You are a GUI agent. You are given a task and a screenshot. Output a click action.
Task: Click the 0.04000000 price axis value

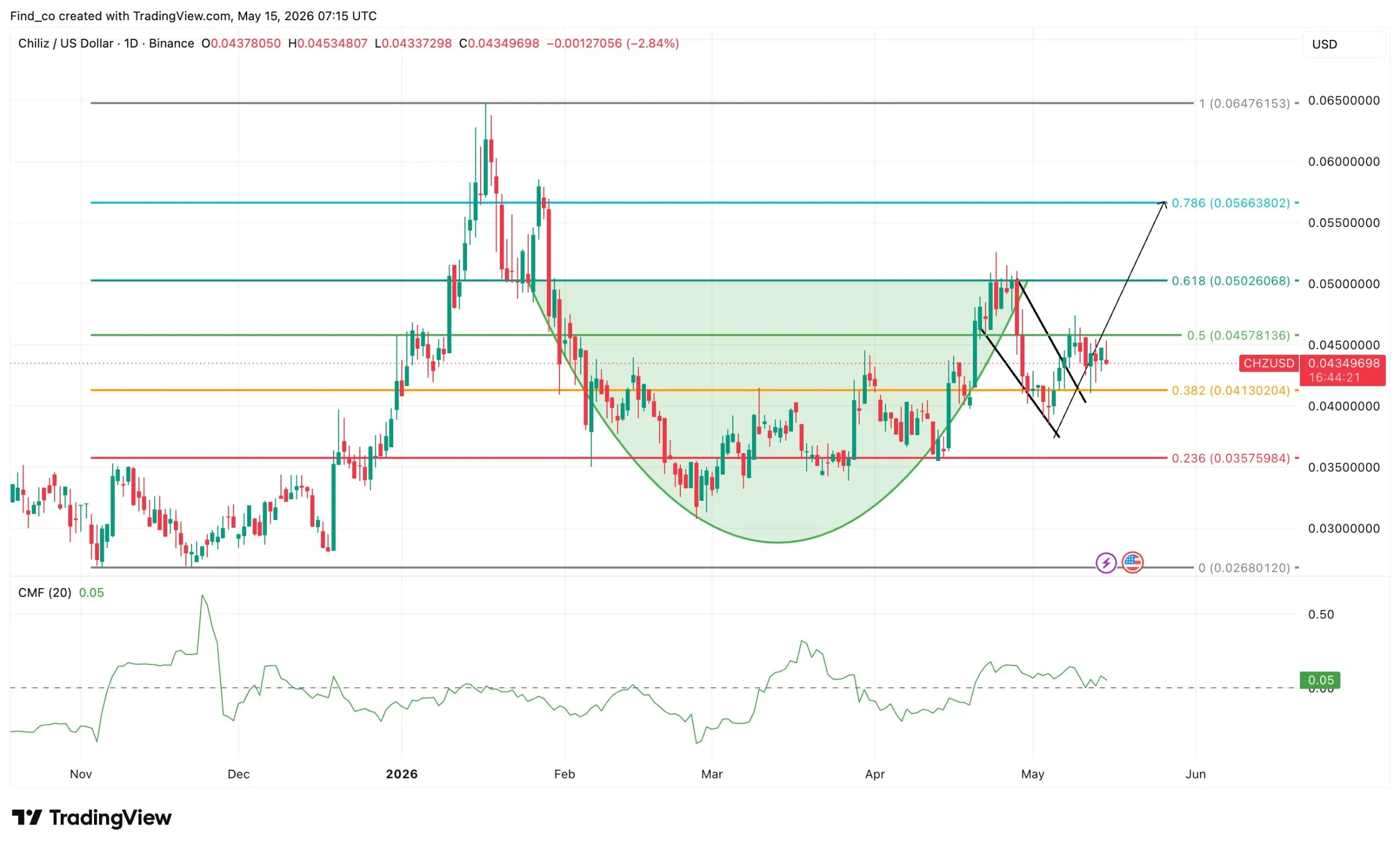point(1344,406)
